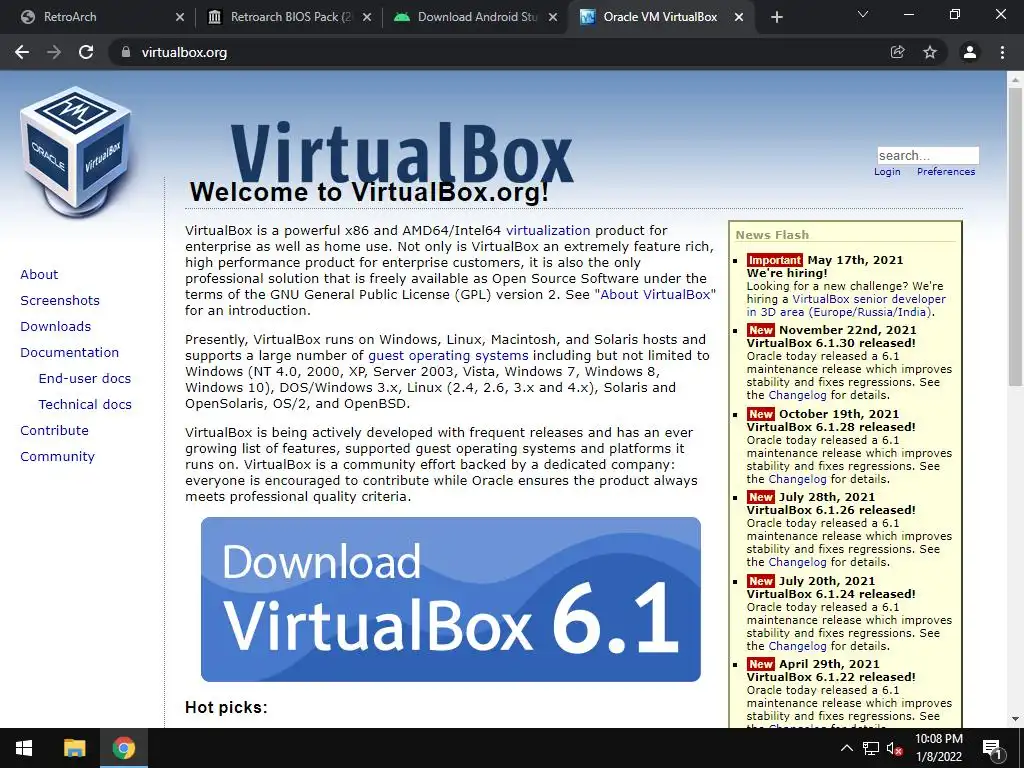Select the Oracle VM VirtualBox tab
This screenshot has height=768, width=1024.
[660, 17]
